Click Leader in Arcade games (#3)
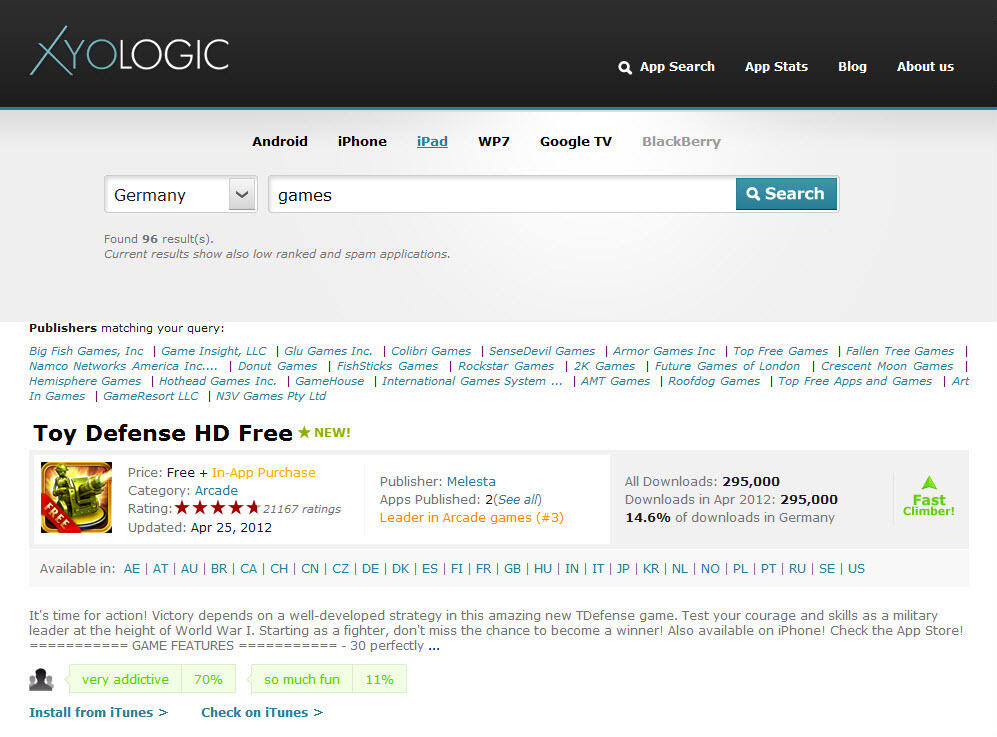997x737 pixels. (x=472, y=518)
